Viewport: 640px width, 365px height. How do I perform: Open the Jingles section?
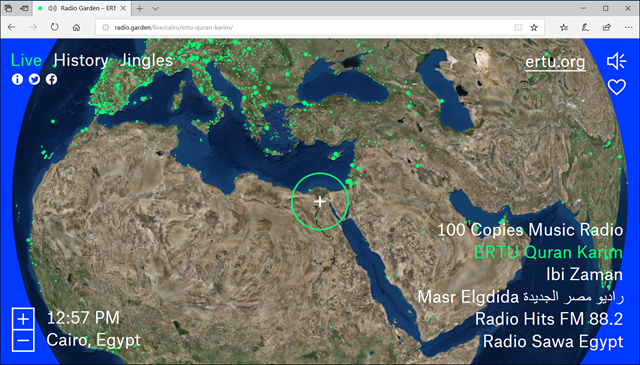tap(146, 60)
